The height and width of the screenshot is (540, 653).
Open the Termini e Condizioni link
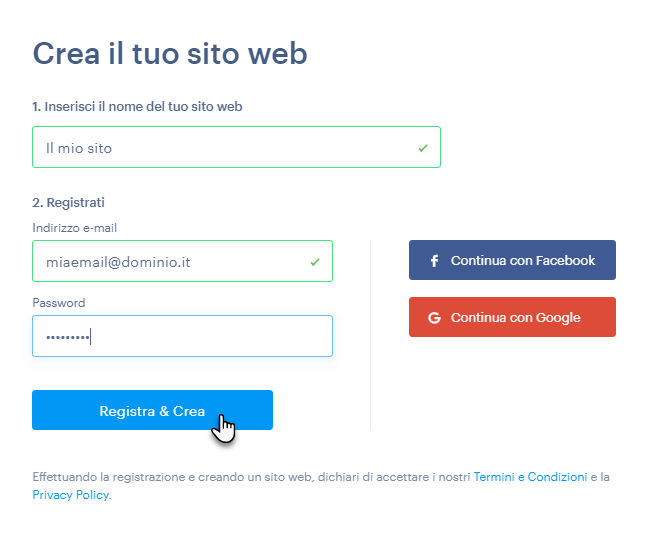(530, 477)
